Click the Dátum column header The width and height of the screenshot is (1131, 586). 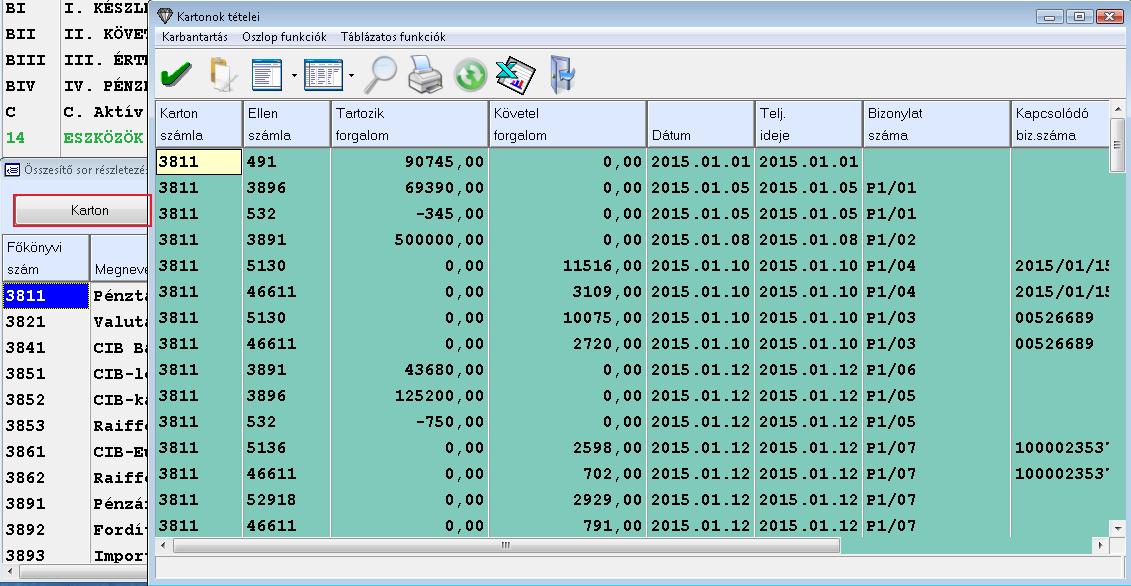click(699, 124)
